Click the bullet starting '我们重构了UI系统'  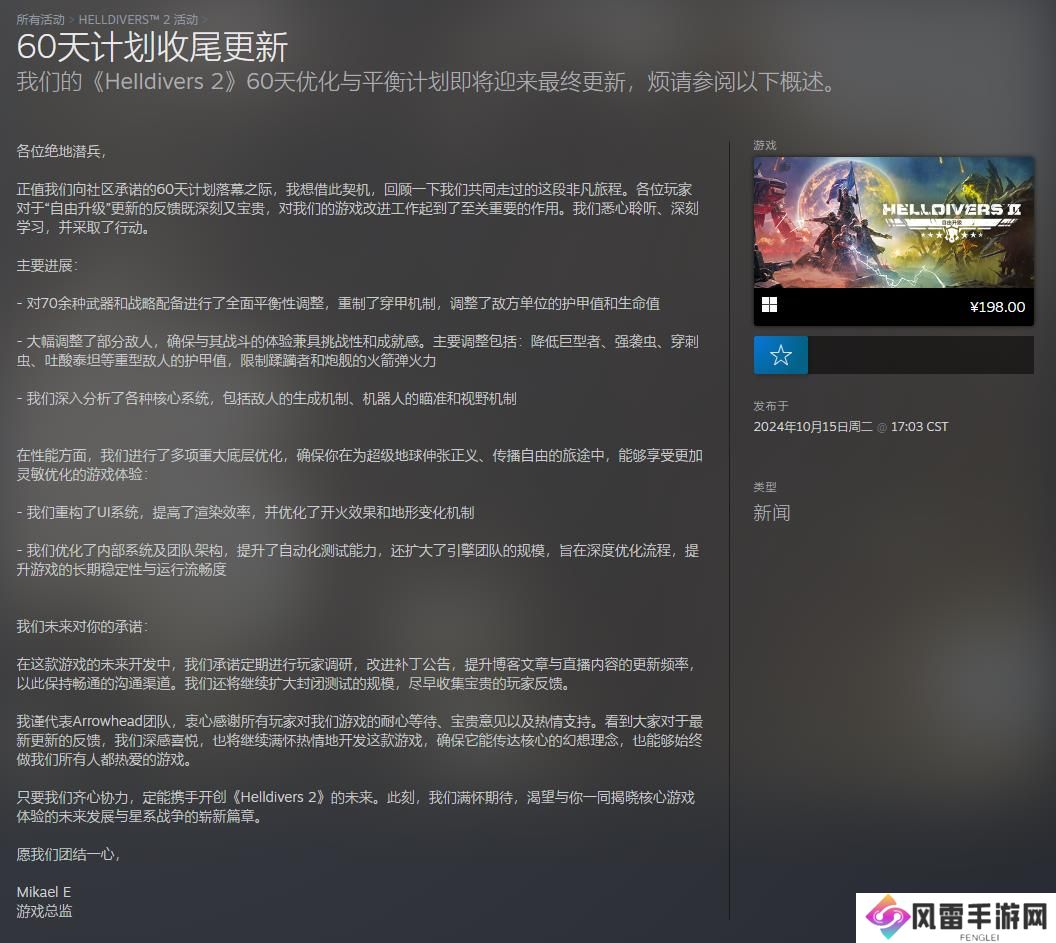(246, 513)
